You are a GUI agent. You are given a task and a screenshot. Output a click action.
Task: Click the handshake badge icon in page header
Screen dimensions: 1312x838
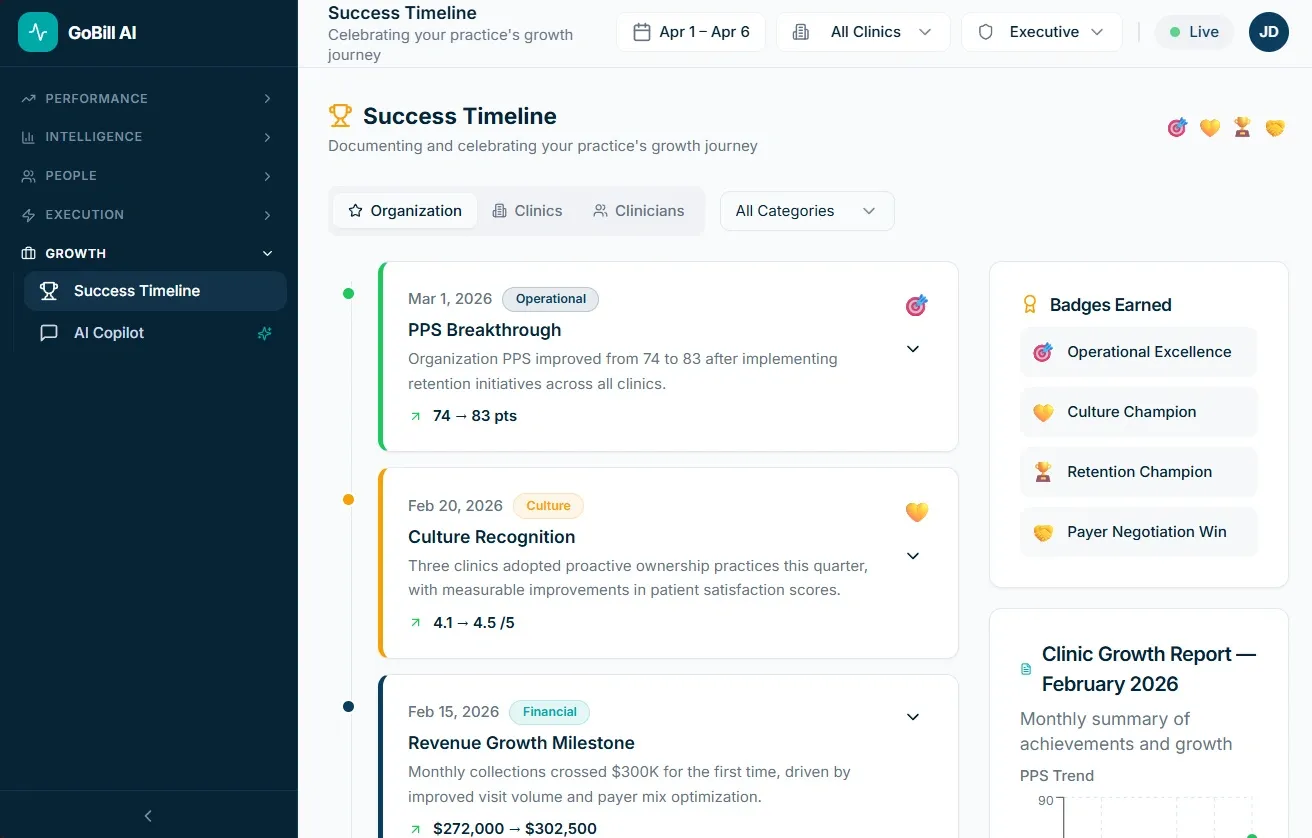click(x=1275, y=128)
